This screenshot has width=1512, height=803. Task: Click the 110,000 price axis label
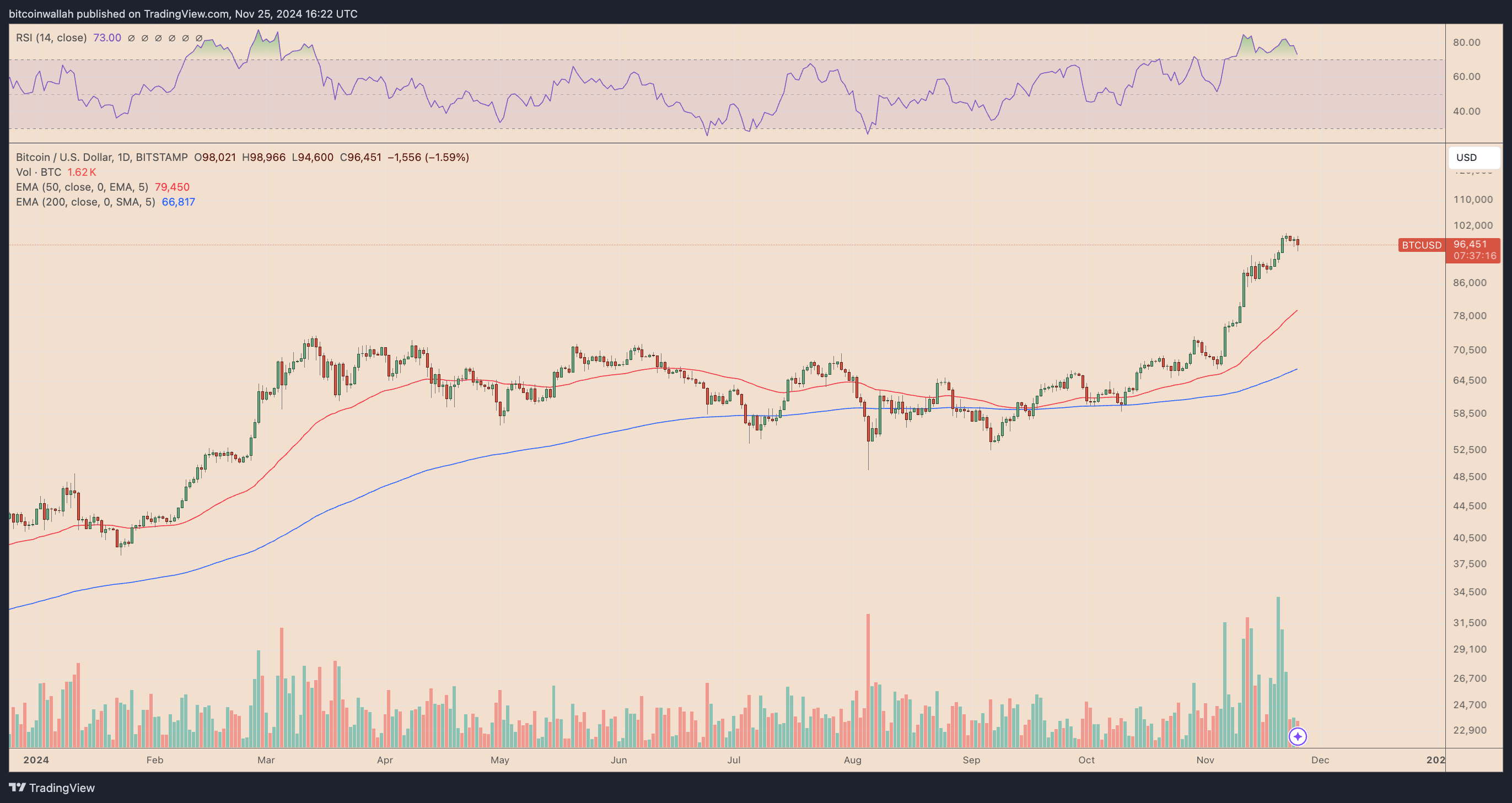1473,200
